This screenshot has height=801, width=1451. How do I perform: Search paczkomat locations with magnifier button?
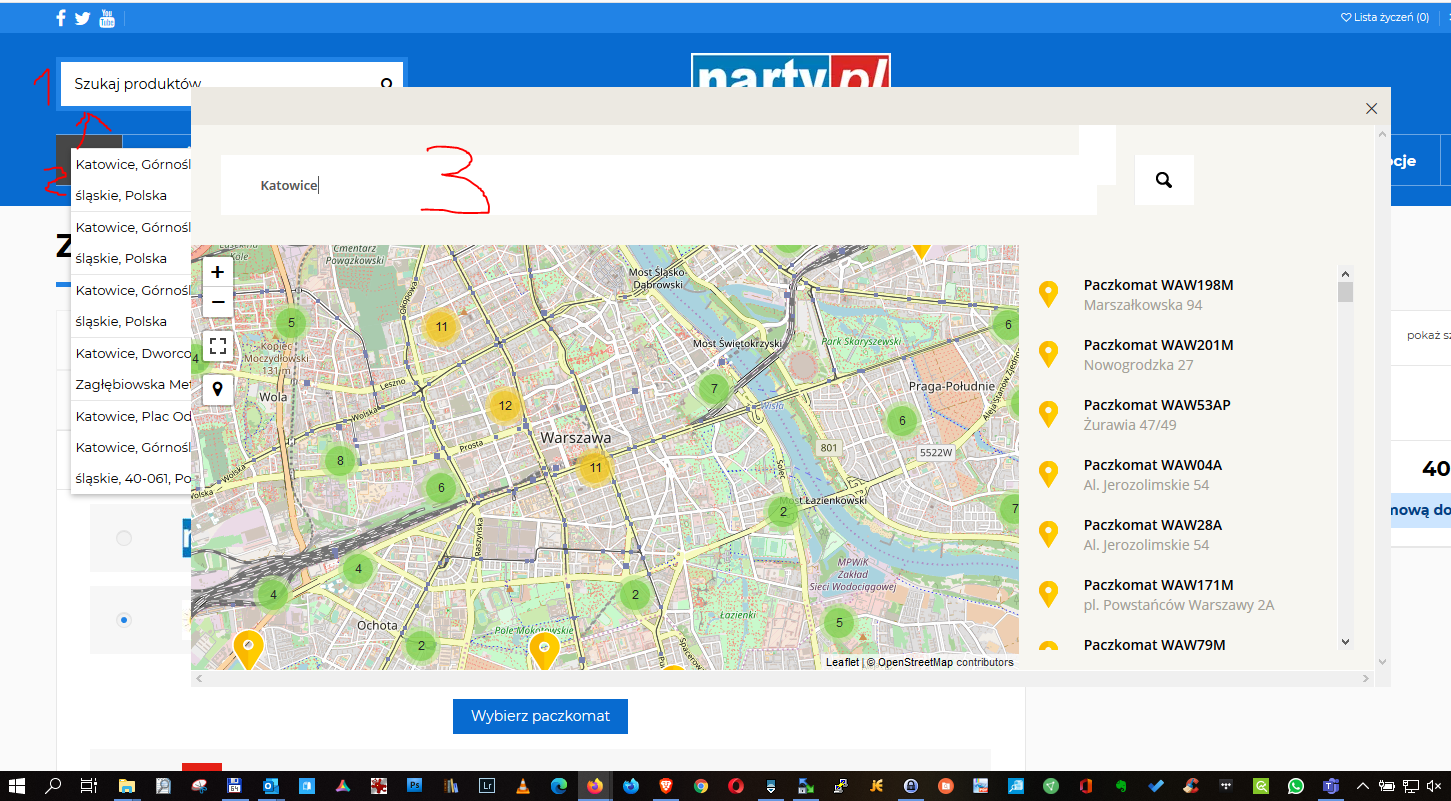click(x=1164, y=180)
